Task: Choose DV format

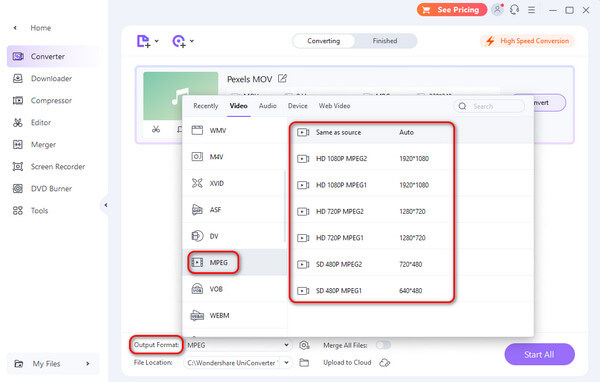Action: [234, 236]
